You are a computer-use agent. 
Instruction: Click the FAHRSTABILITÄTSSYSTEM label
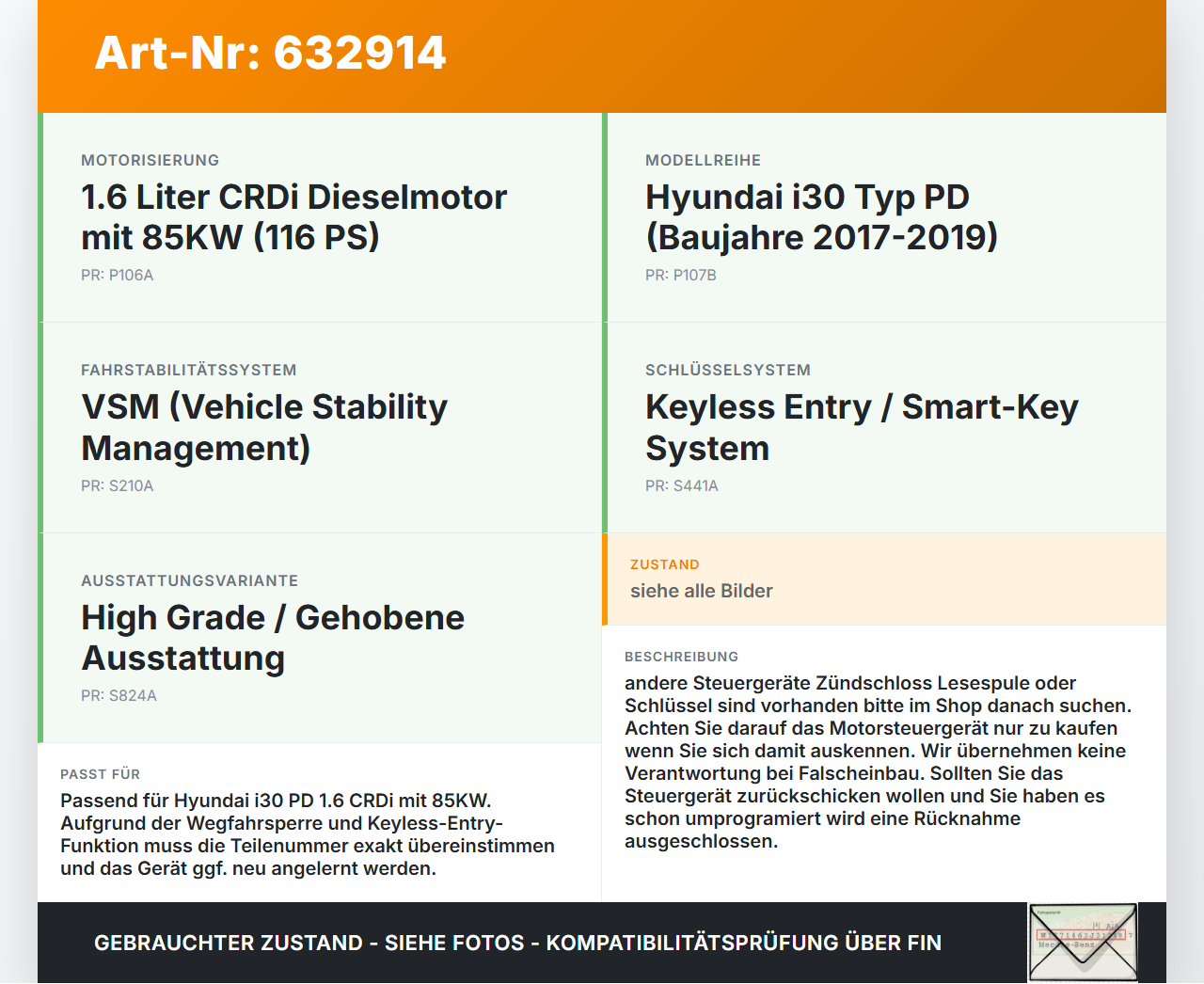pyautogui.click(x=189, y=370)
